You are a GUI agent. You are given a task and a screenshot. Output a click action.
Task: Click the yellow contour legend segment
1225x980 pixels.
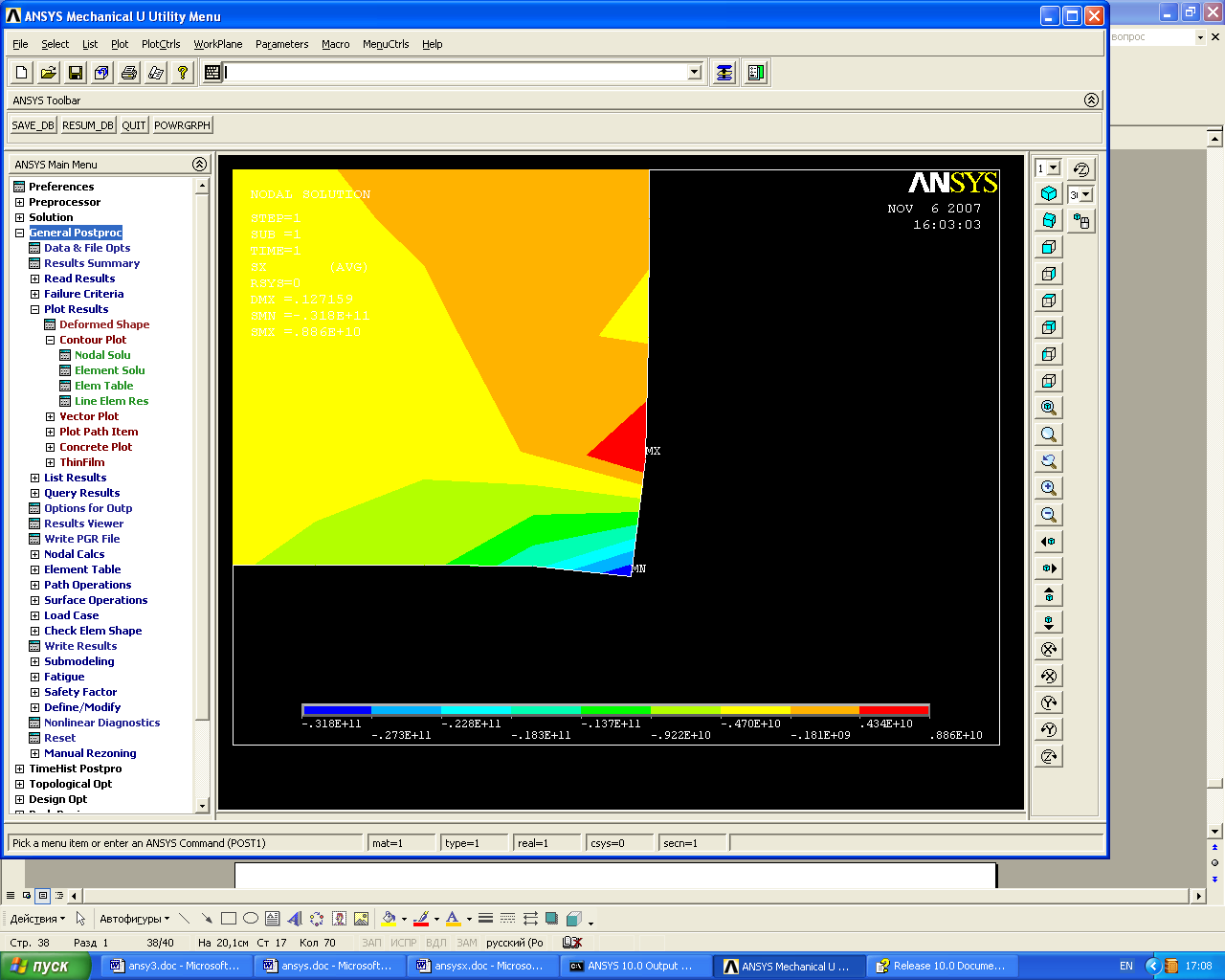click(x=755, y=710)
